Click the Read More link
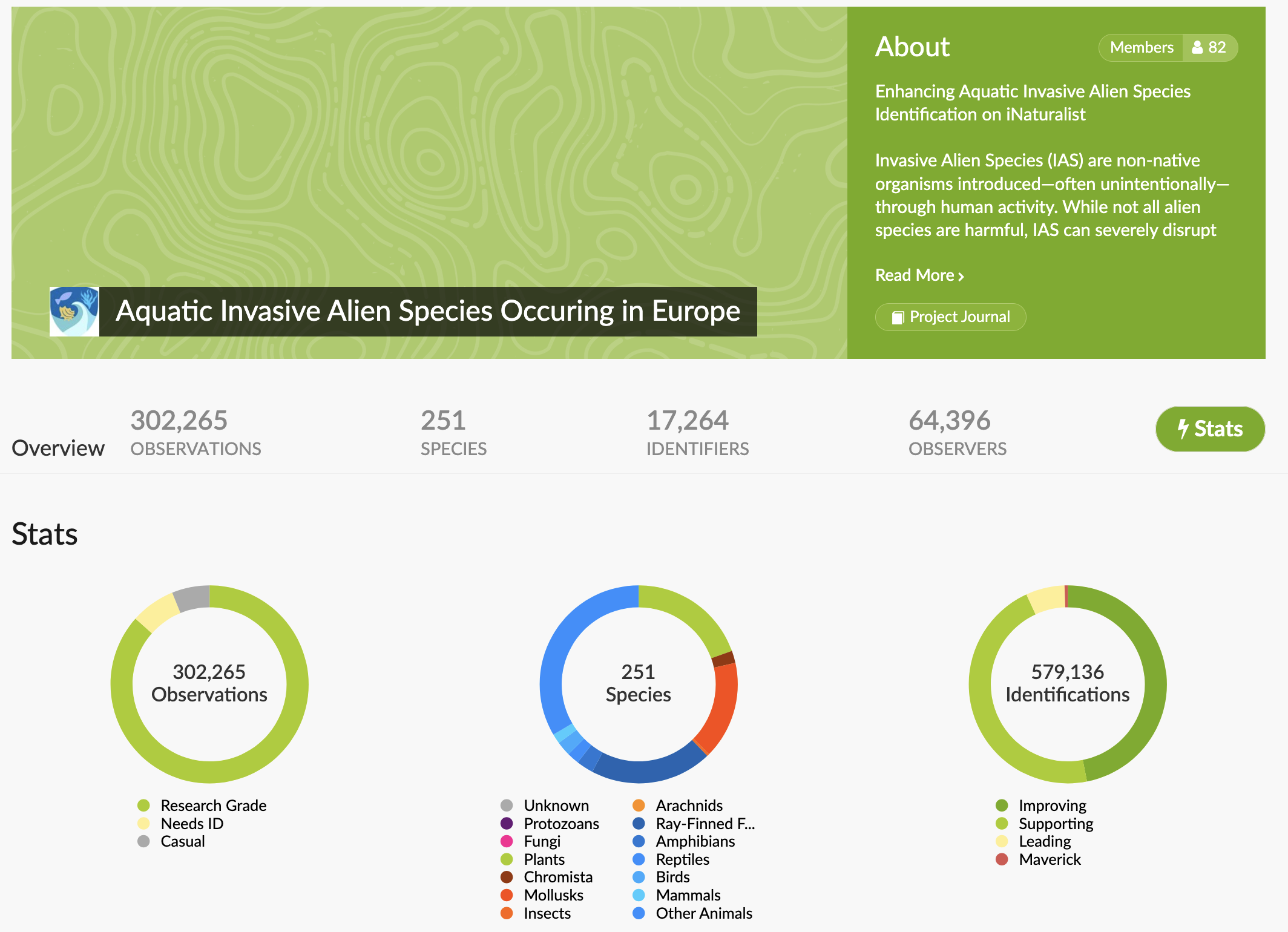 (x=914, y=275)
